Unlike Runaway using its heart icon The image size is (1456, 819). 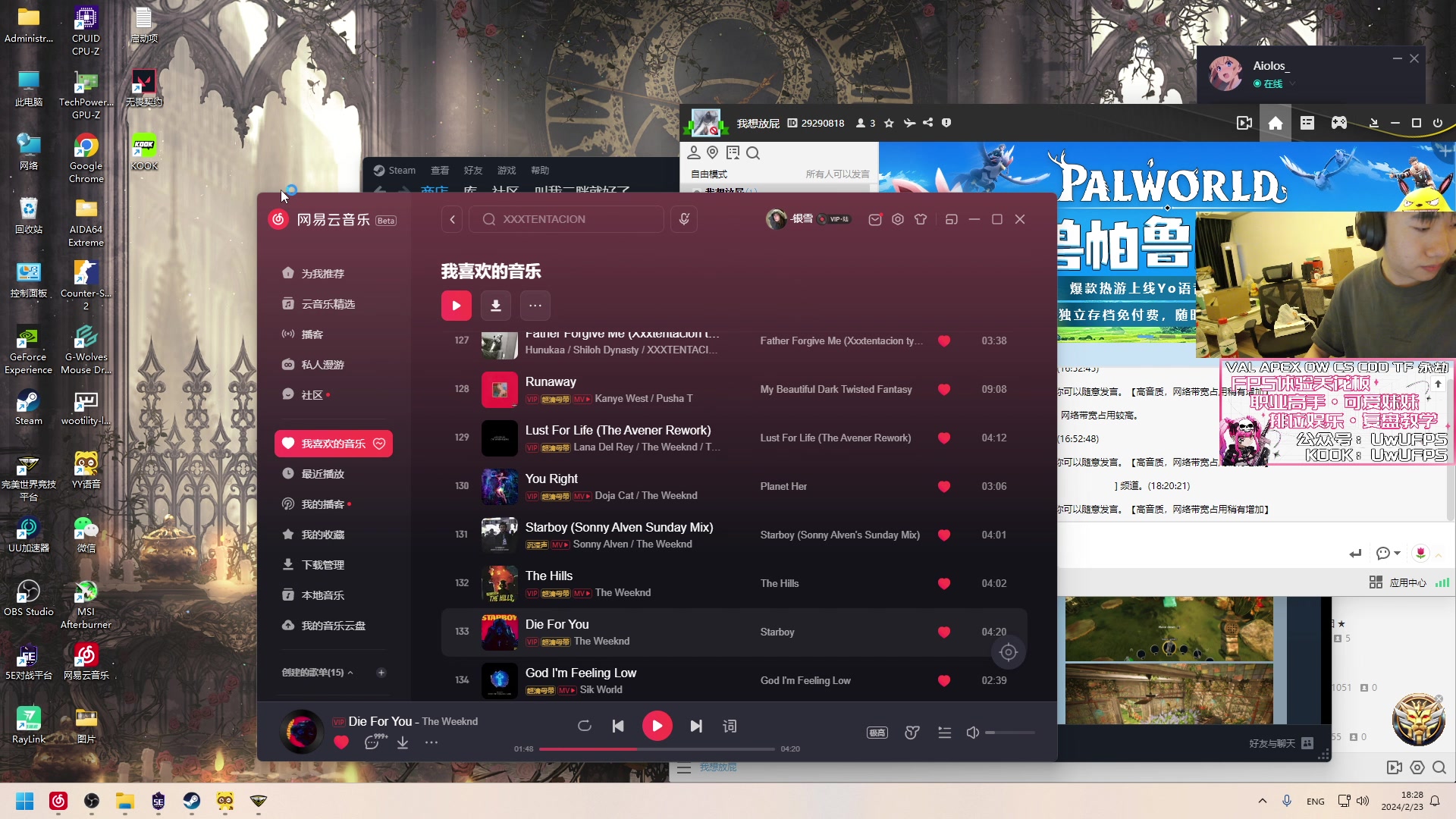(944, 390)
